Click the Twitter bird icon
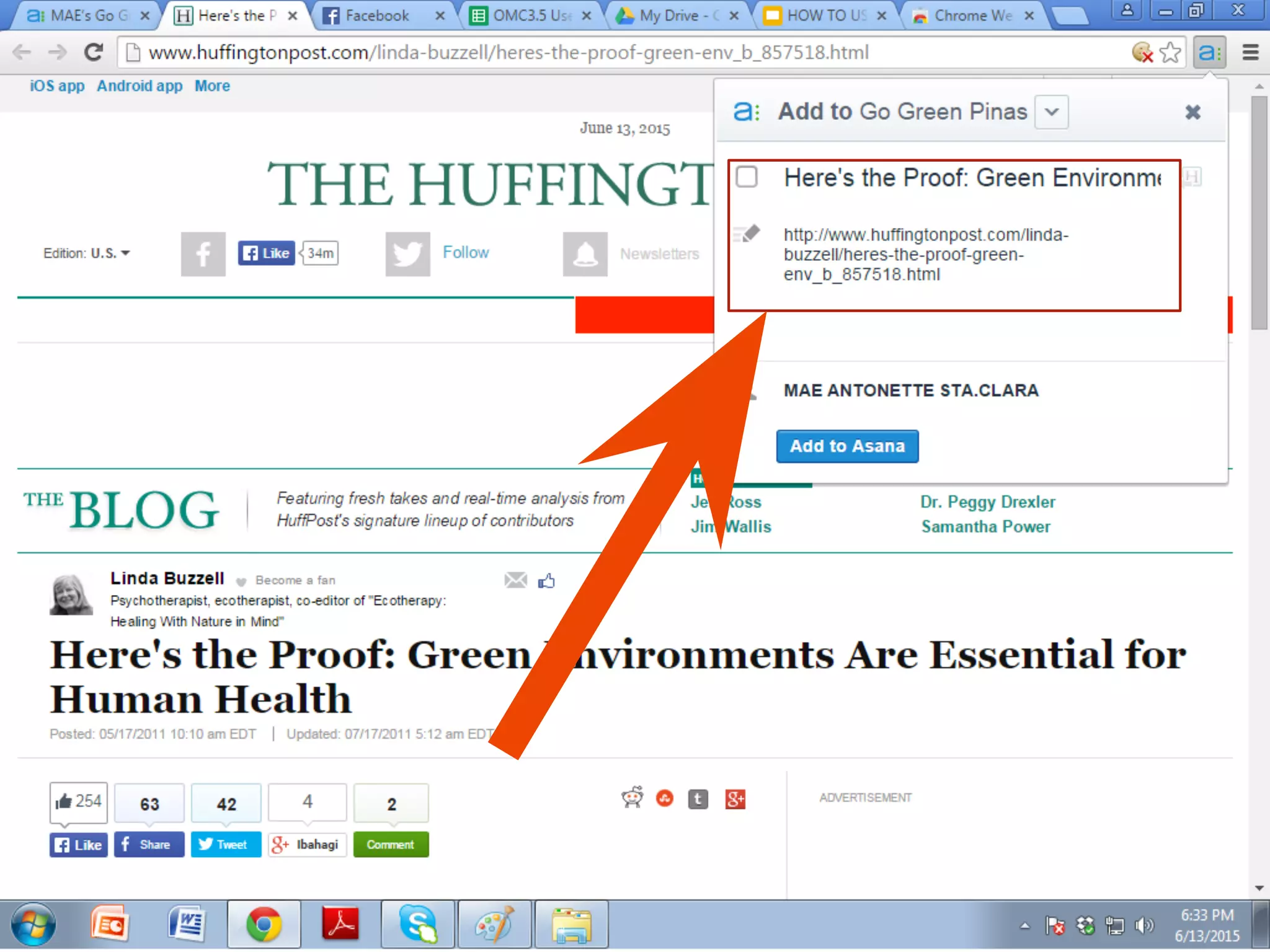This screenshot has width=1270, height=952. tap(407, 253)
